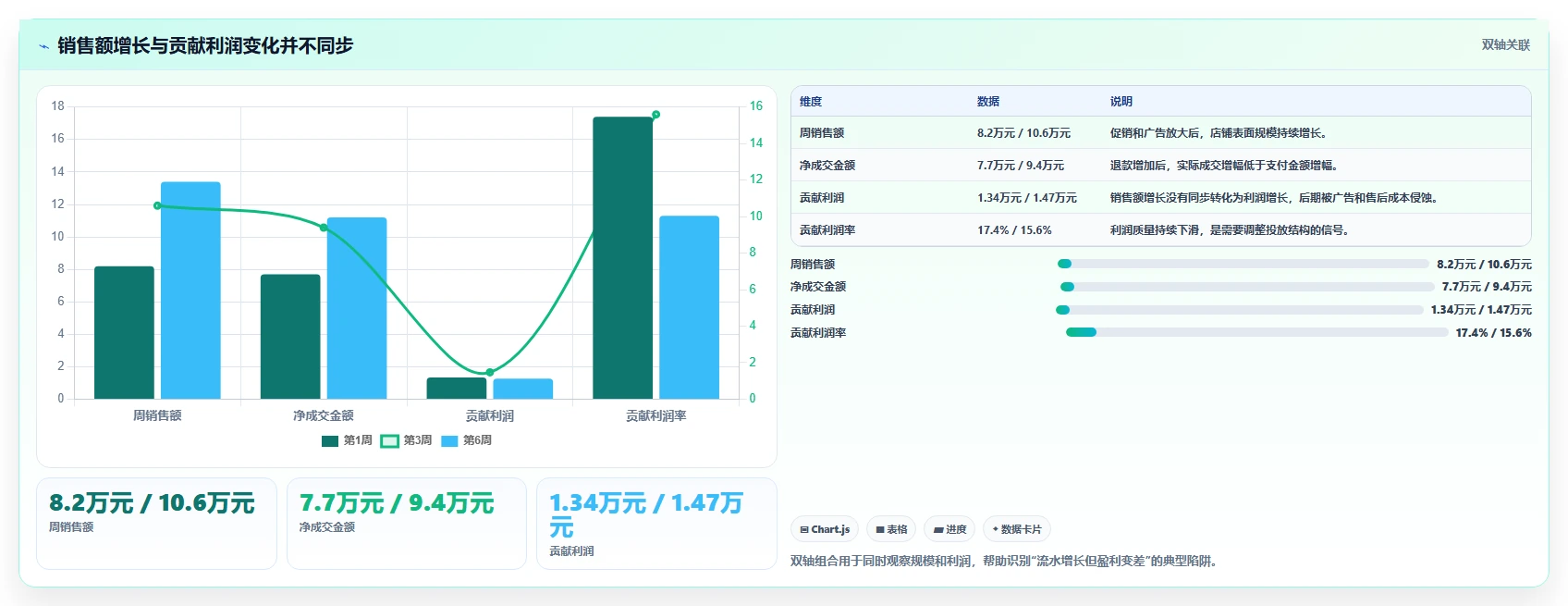1568x606 pixels.
Task: Open the 周销售额 data card
Action: [x=156, y=524]
